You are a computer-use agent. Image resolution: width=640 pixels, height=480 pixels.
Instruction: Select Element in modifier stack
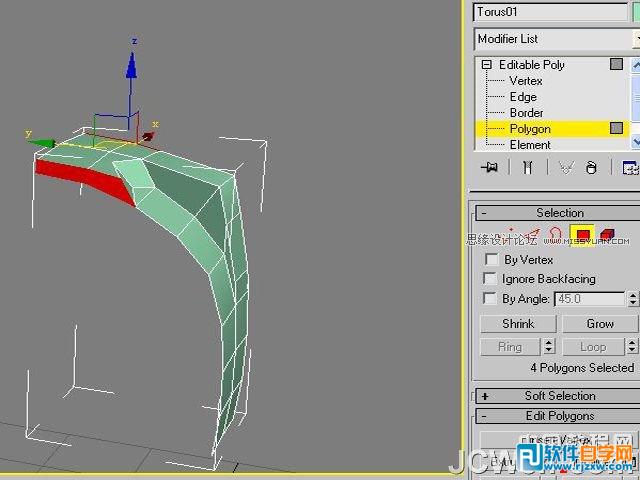530,144
